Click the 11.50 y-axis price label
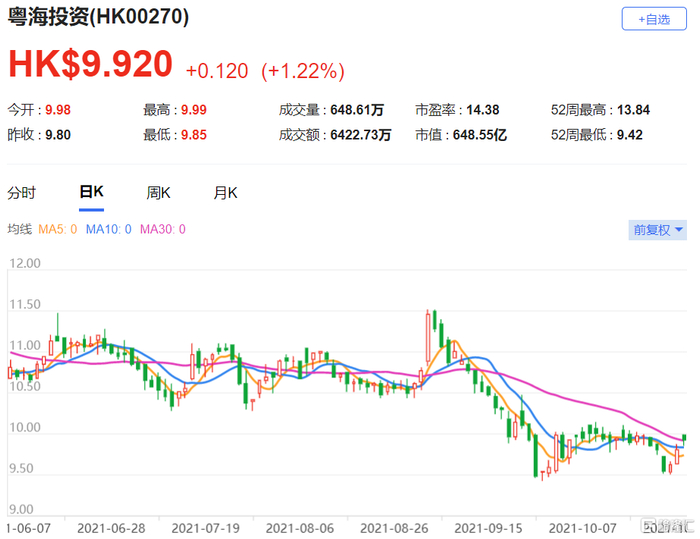The image size is (700, 539). [25, 304]
